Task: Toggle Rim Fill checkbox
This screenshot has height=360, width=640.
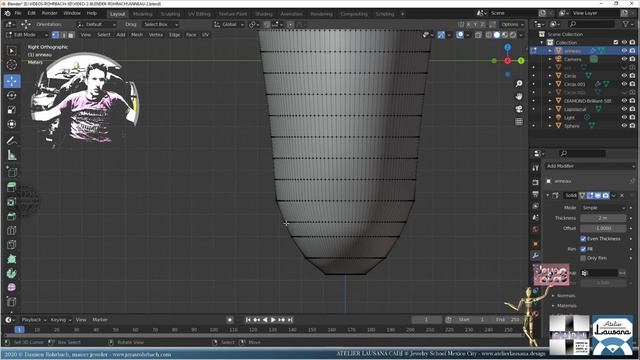Action: [x=583, y=249]
